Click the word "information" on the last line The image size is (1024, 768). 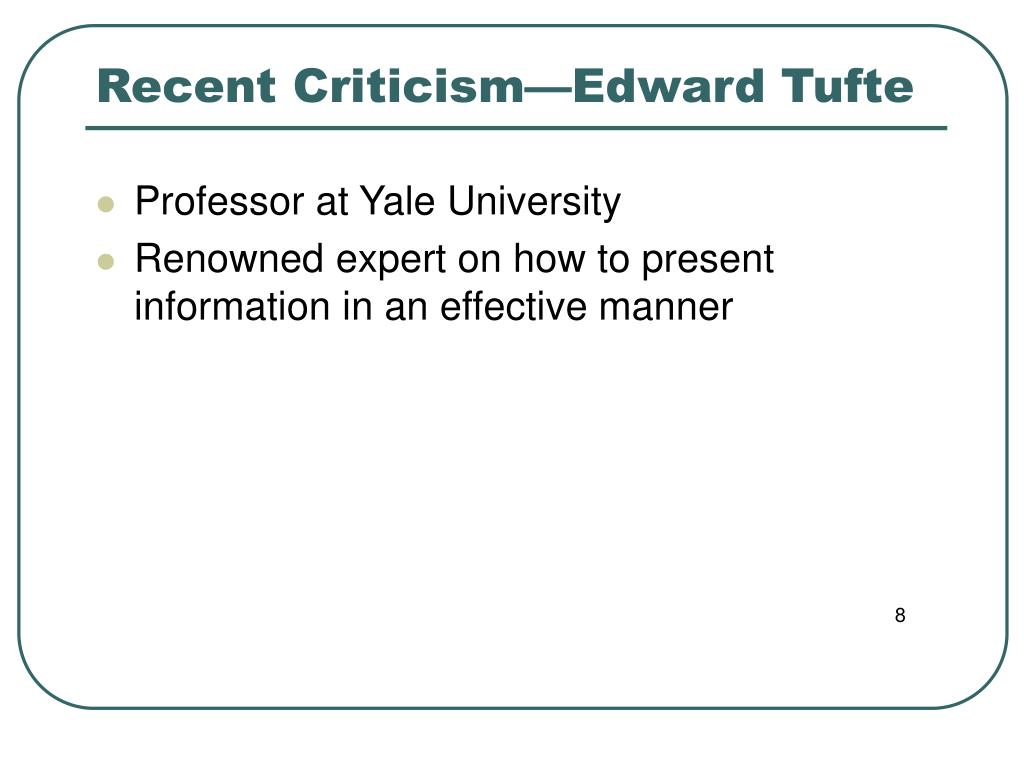click(x=232, y=306)
